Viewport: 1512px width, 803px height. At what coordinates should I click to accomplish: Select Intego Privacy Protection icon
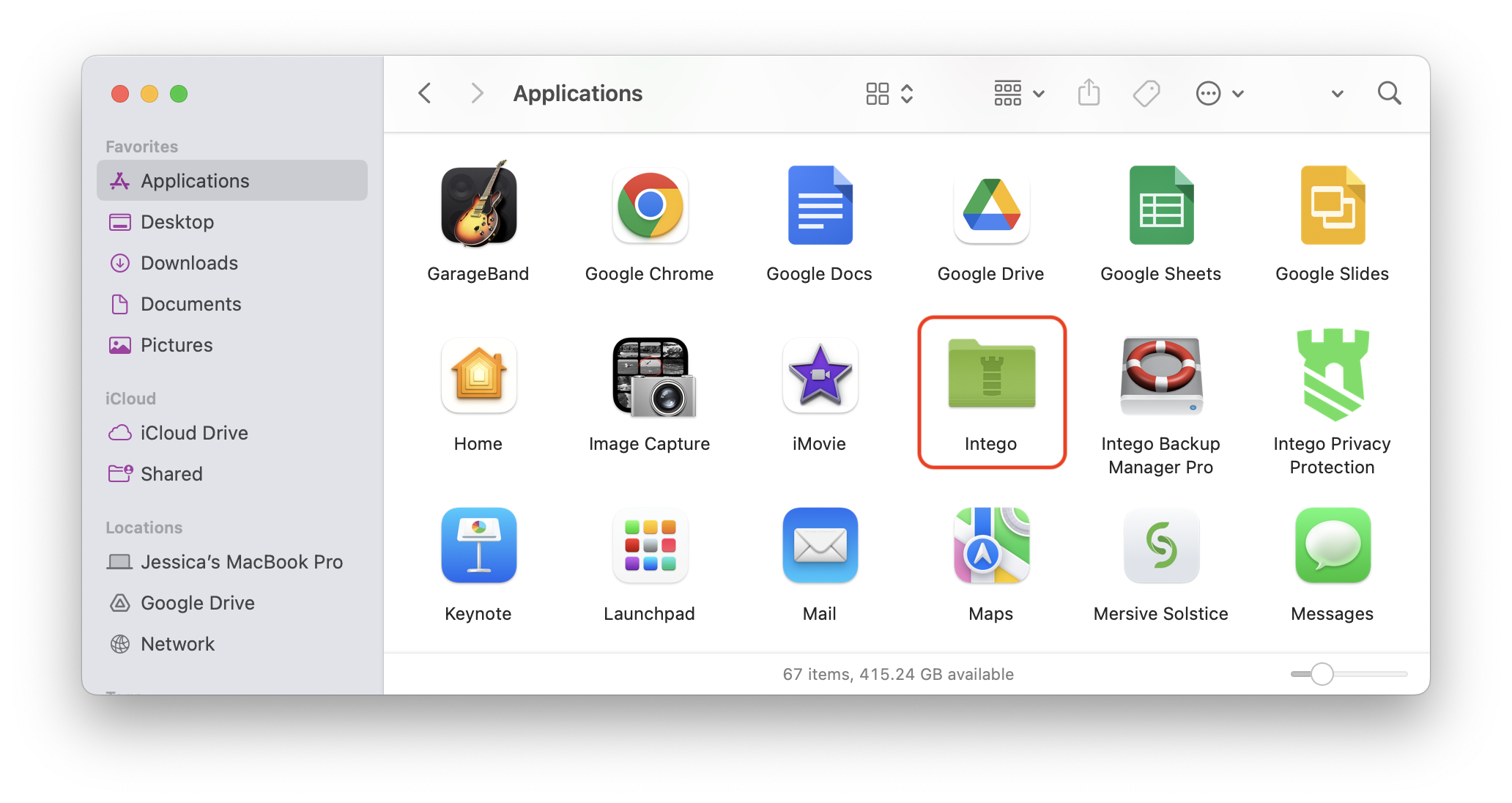1333,374
